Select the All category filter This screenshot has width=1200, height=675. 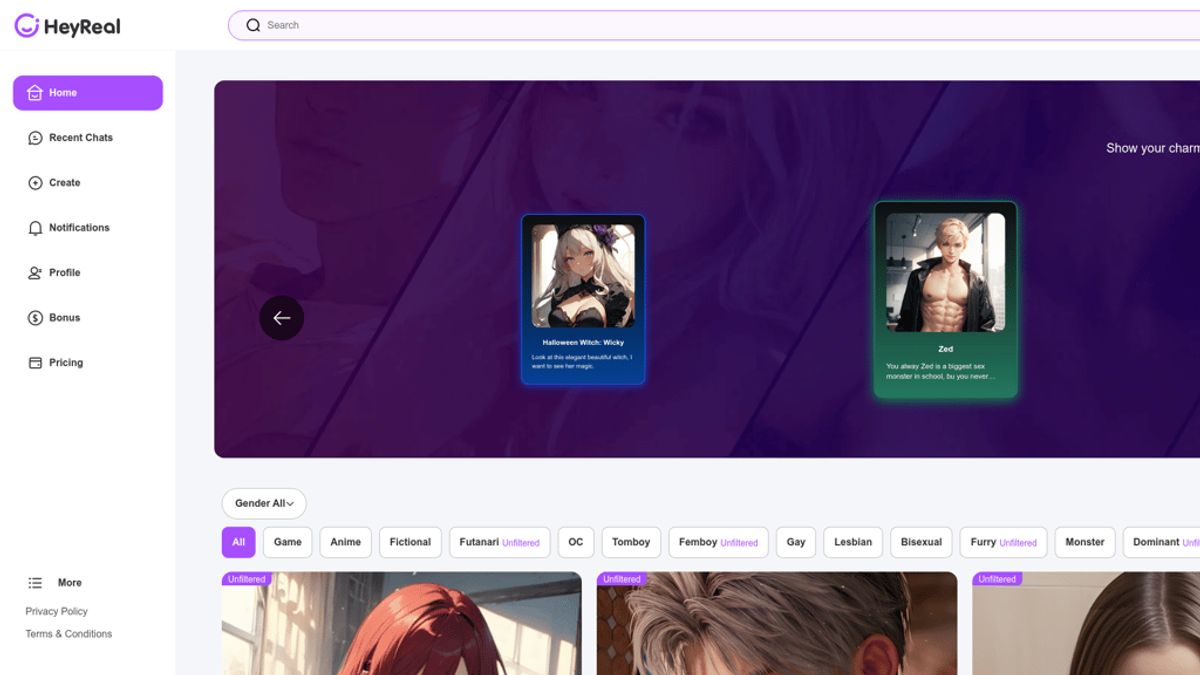pos(238,542)
